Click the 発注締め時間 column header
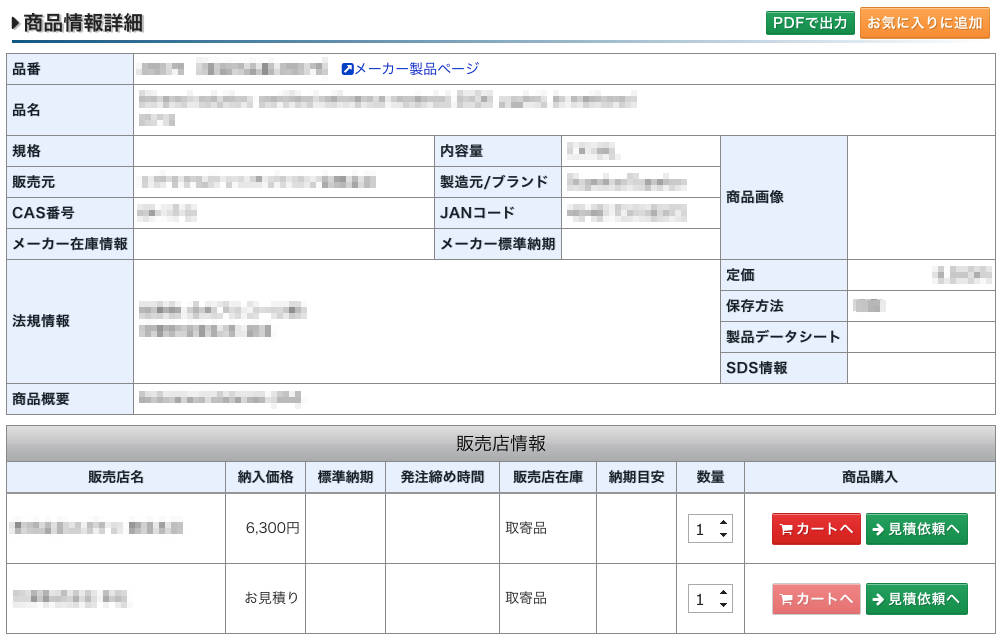 tap(442, 477)
